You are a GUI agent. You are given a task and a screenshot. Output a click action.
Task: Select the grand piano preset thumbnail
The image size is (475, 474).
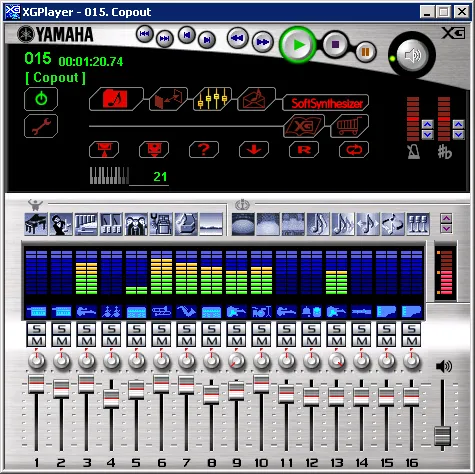tap(36, 224)
